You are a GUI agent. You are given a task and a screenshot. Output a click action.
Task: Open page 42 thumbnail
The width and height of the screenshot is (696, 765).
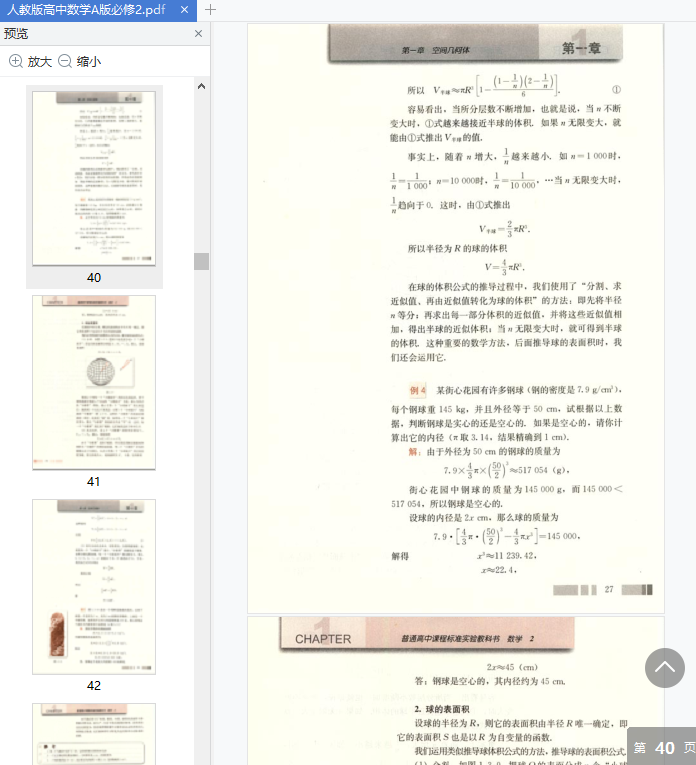pos(94,586)
